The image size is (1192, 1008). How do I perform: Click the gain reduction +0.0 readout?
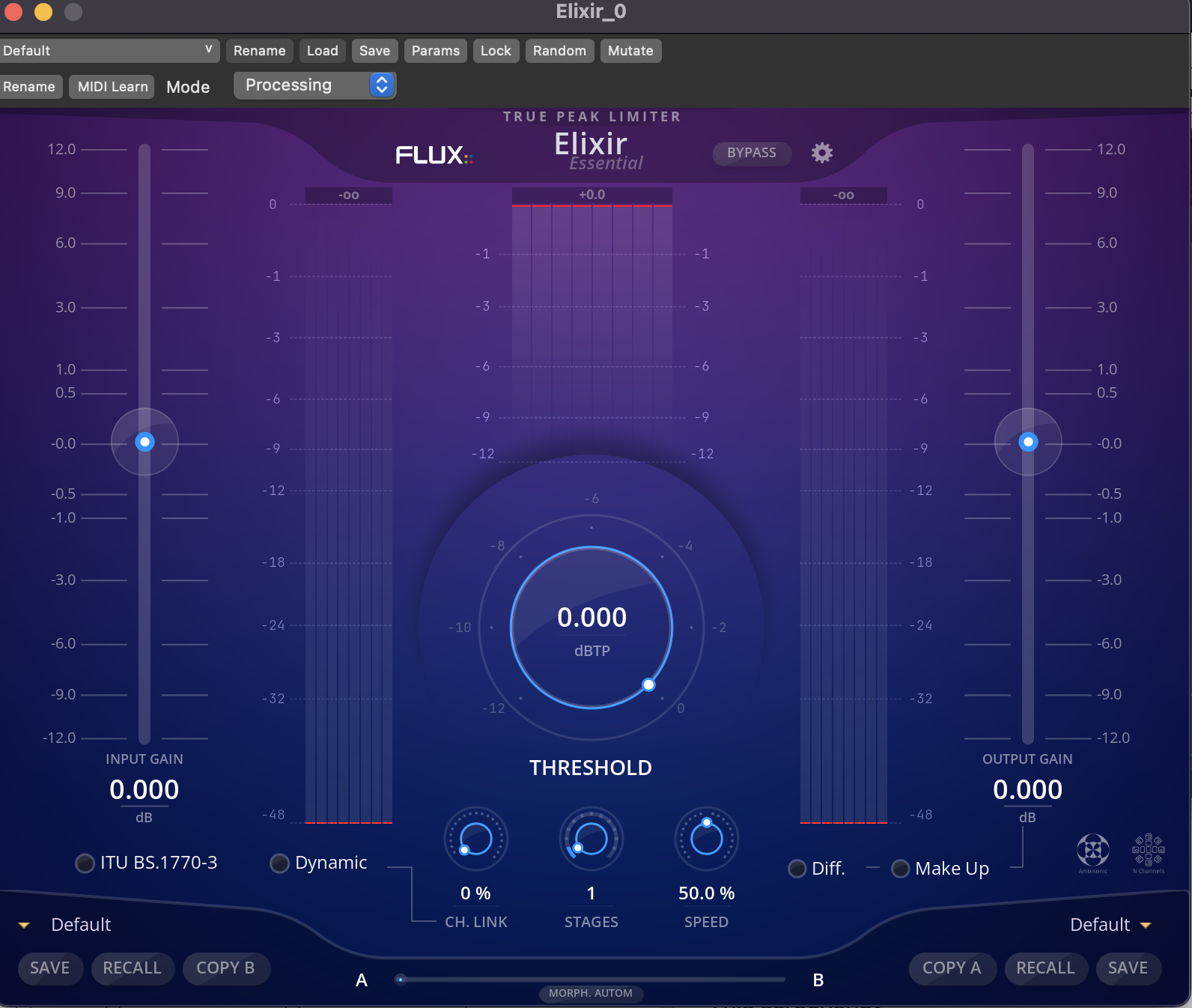[592, 195]
